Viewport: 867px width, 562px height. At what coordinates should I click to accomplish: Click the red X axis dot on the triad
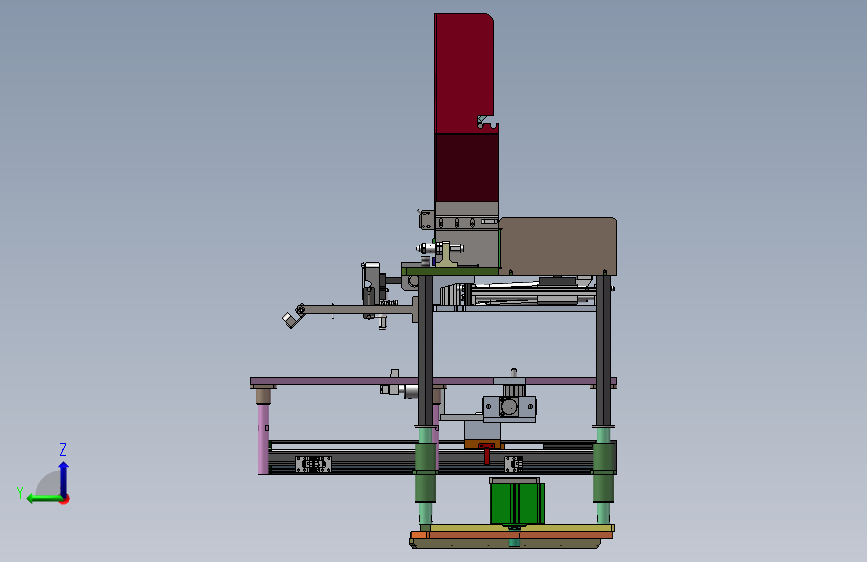[x=65, y=499]
